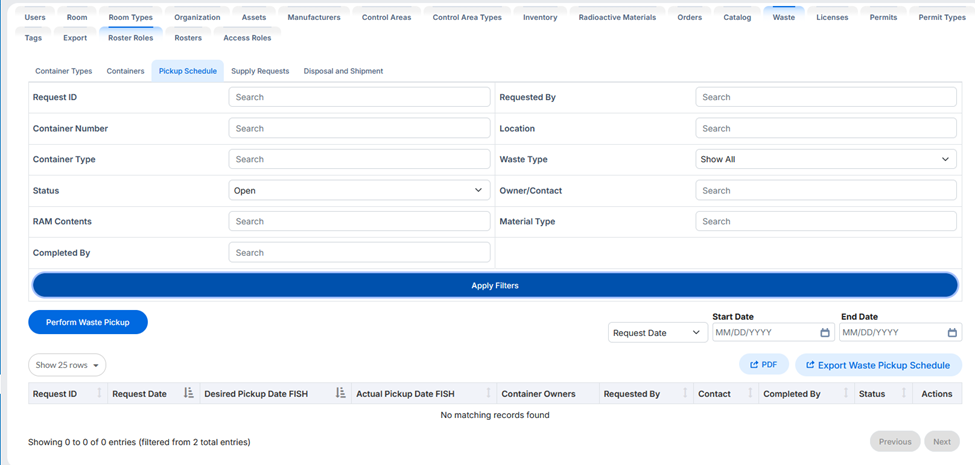
Task: Click the "No matching records found" message
Action: (x=494, y=415)
